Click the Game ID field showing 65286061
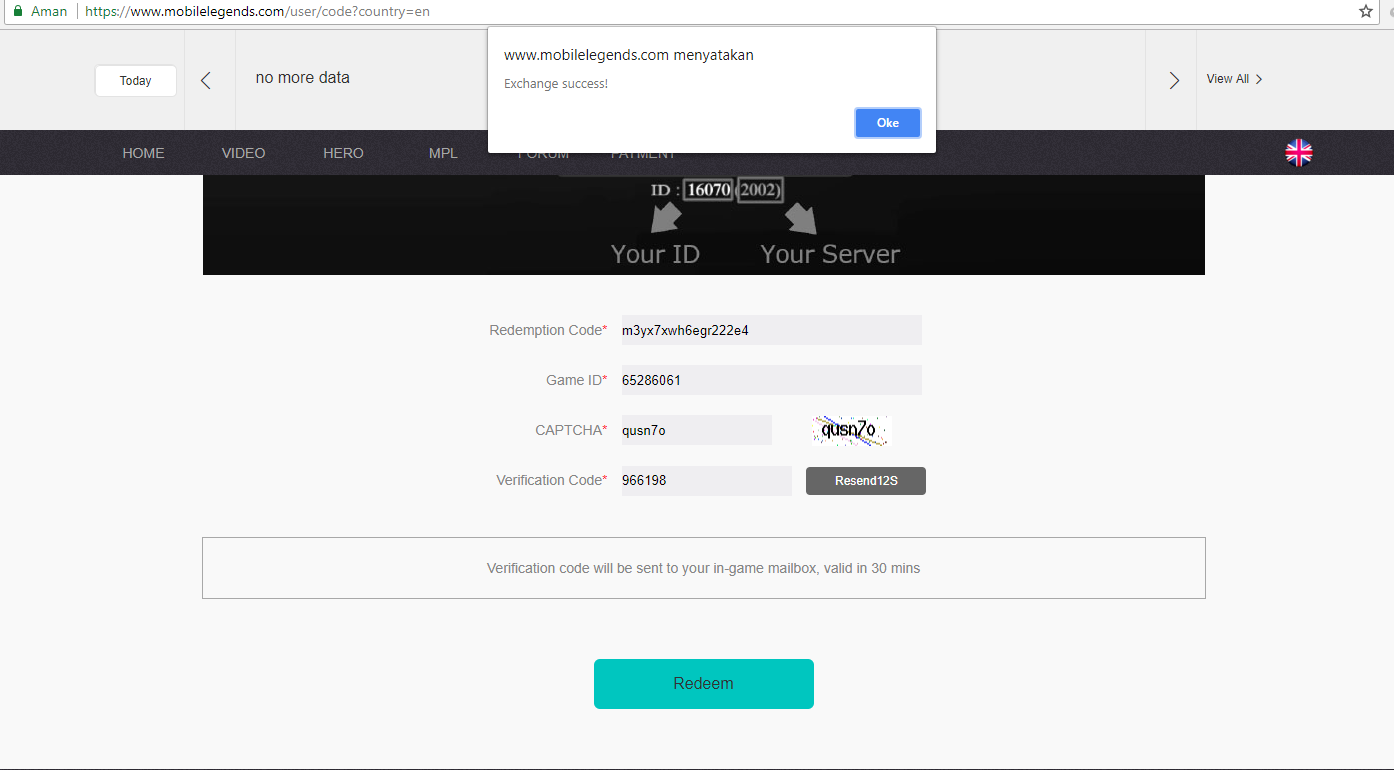Image resolution: width=1394 pixels, height=770 pixels. pos(770,380)
